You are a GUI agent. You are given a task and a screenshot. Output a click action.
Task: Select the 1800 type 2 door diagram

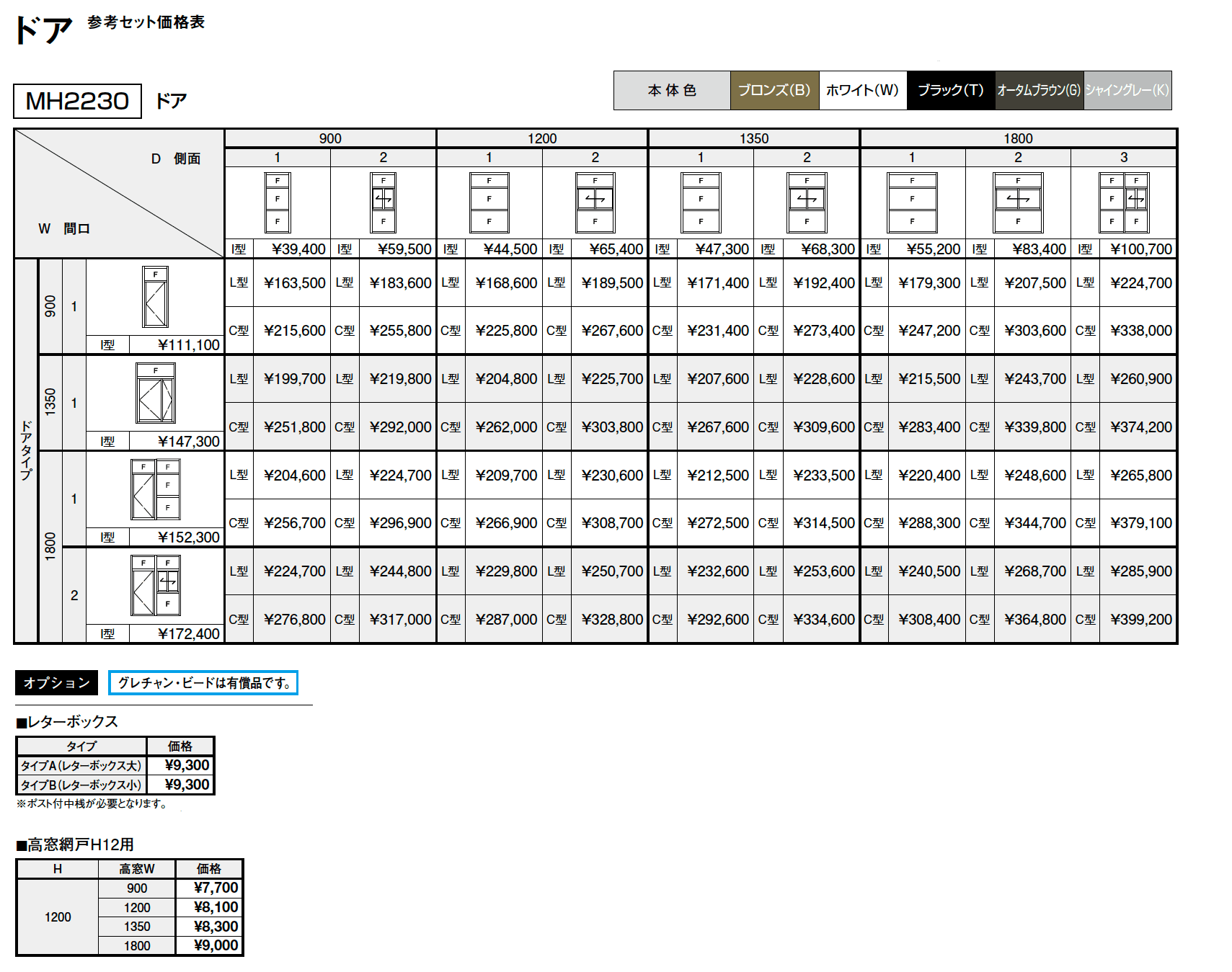tap(155, 585)
